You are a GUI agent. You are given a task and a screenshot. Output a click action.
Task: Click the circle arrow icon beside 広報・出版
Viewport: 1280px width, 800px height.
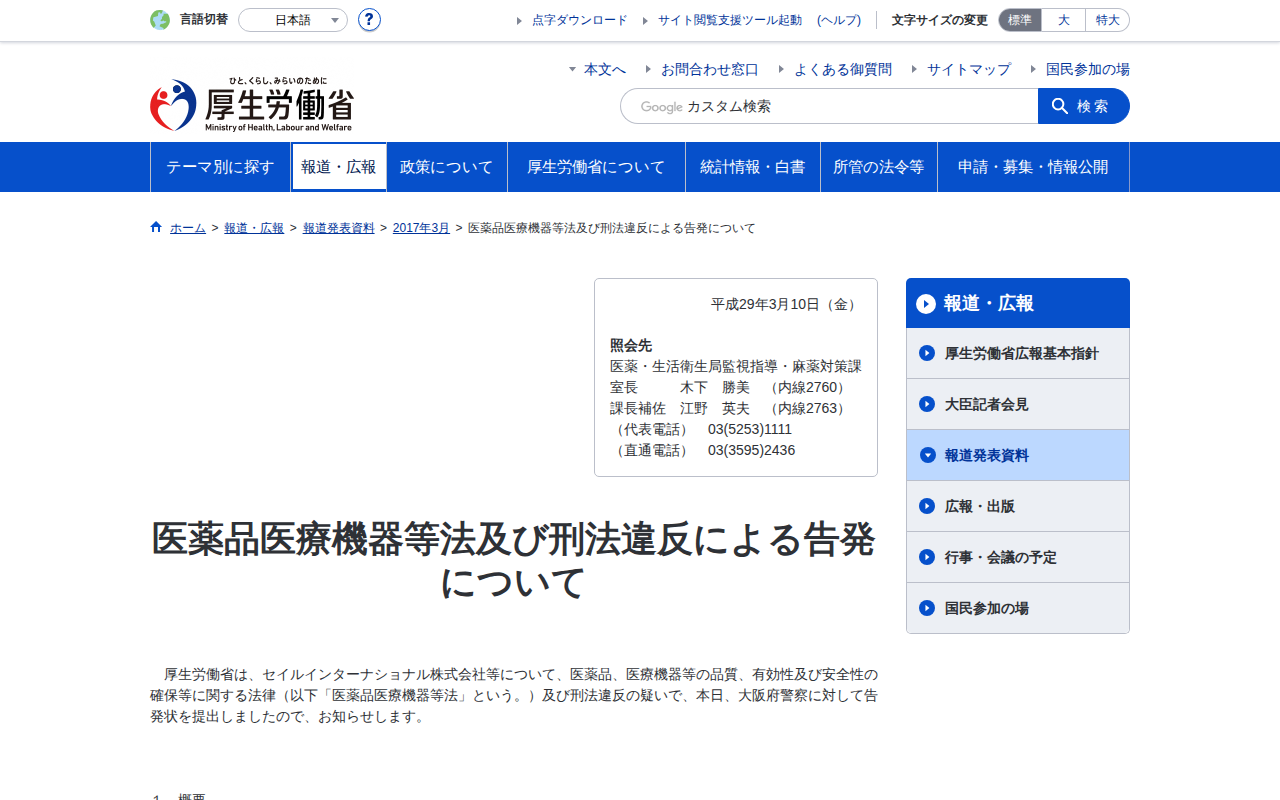(x=927, y=506)
